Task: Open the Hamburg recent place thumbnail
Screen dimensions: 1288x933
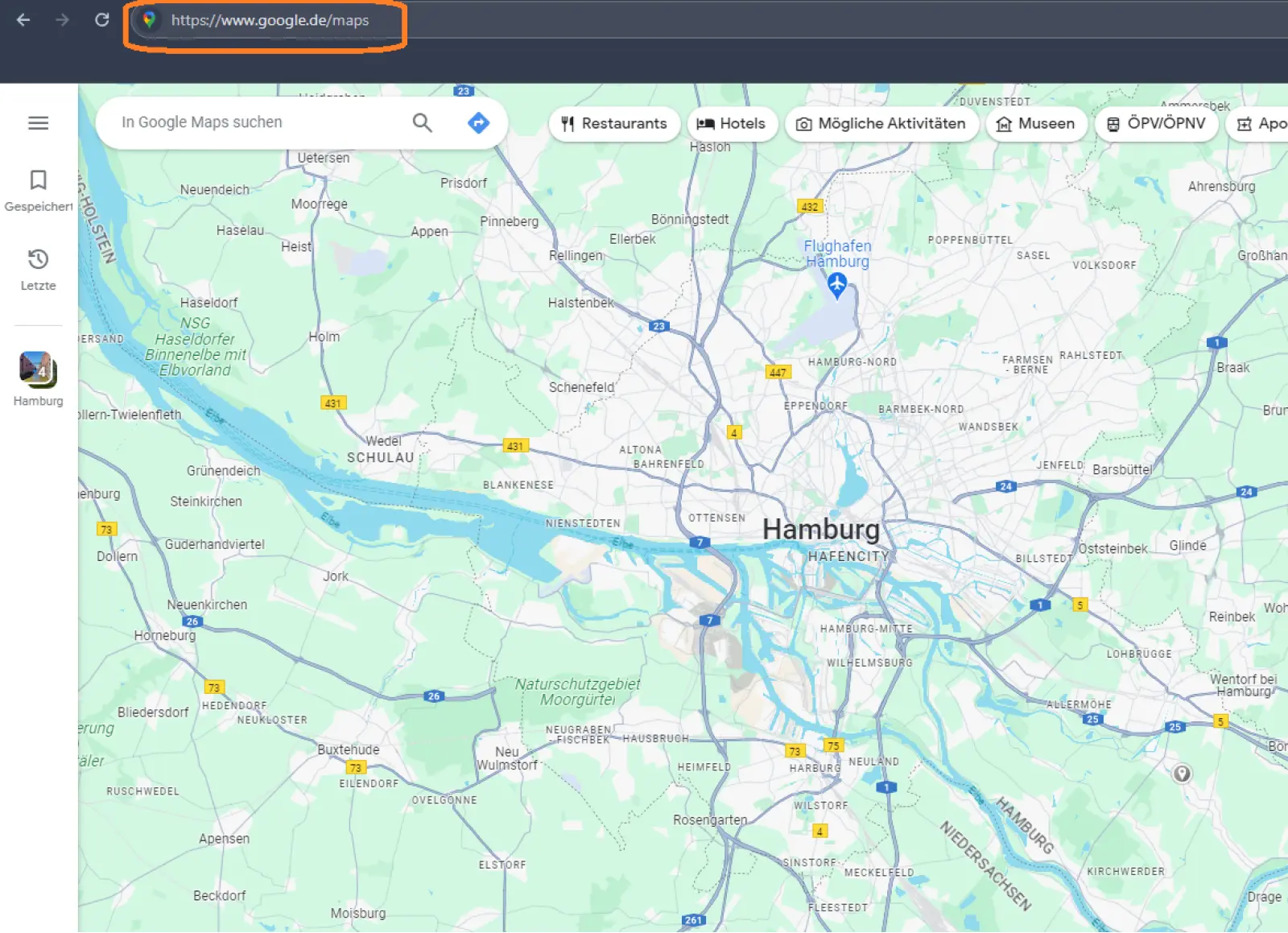Action: (x=38, y=369)
